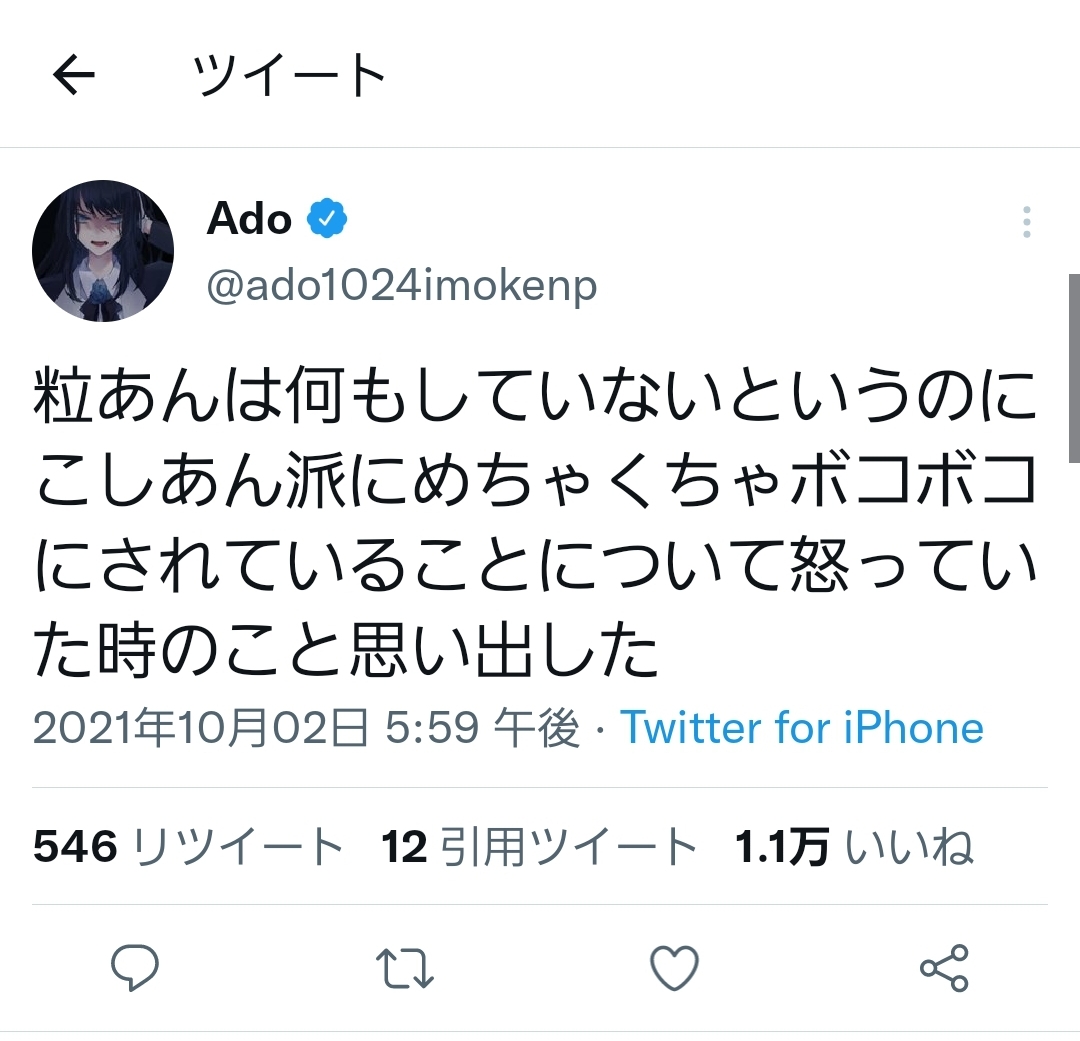Viewport: 1080px width, 1041px height.
Task: Tap the tweet line mentioning こしあん派
Action: point(535,480)
